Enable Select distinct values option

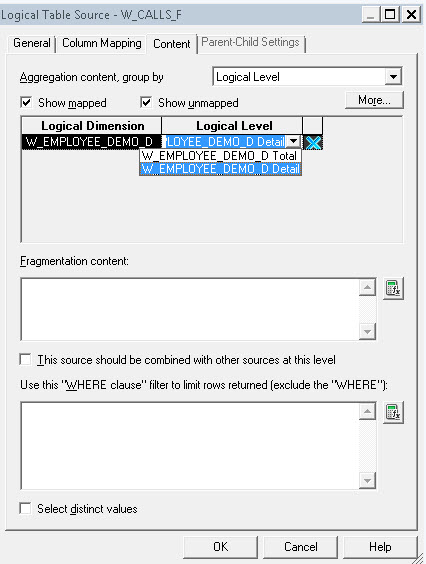(x=26, y=509)
